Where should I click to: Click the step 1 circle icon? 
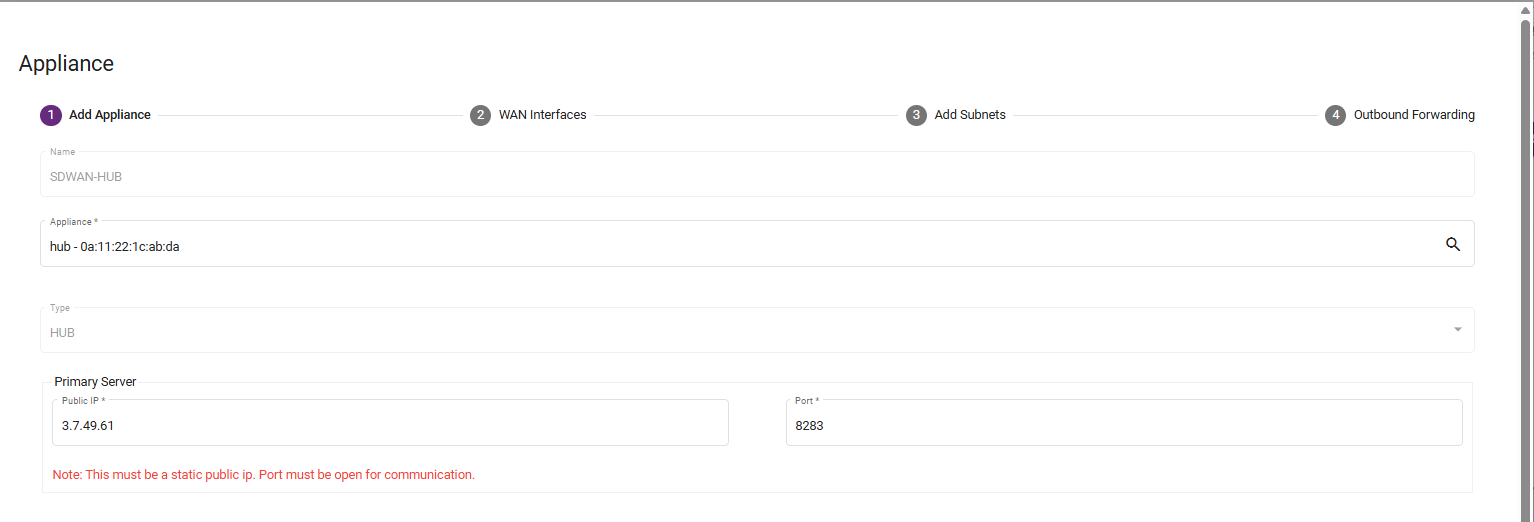pyautogui.click(x=51, y=115)
